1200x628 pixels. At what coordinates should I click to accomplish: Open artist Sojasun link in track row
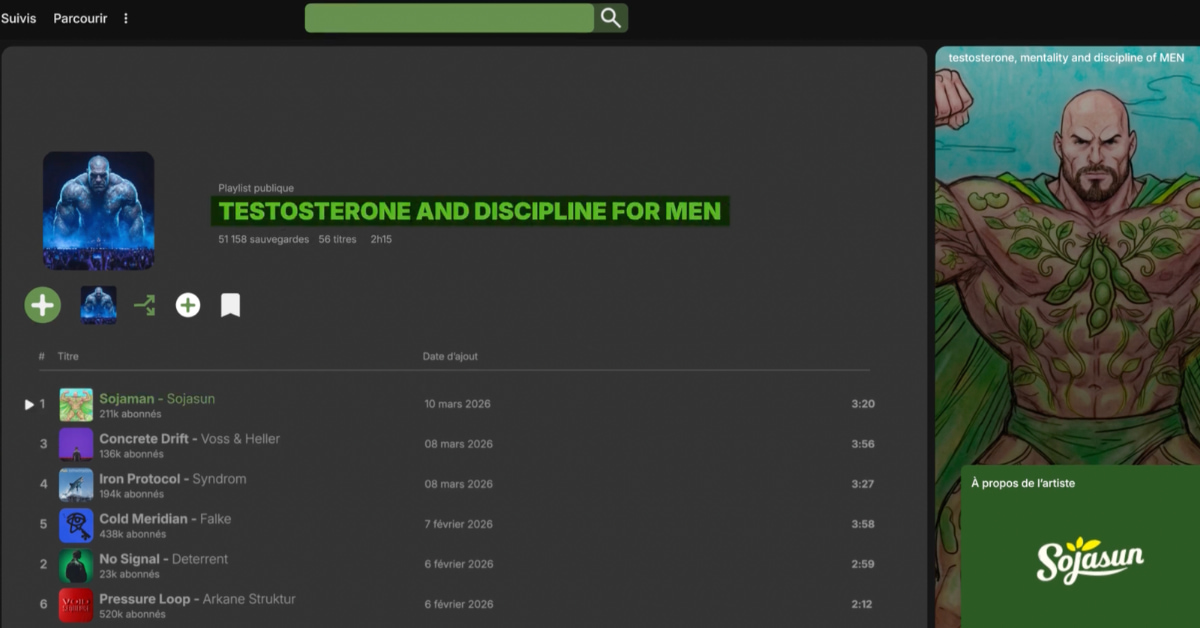[x=191, y=399]
